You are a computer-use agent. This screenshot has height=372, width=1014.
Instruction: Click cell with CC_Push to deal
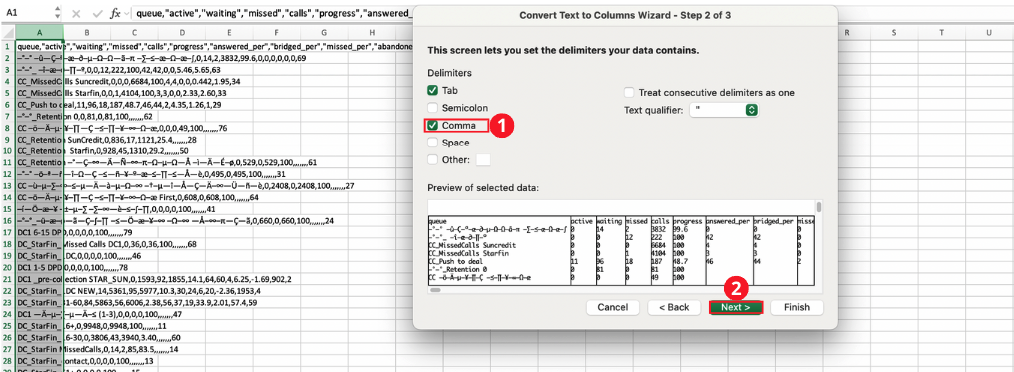point(39,105)
